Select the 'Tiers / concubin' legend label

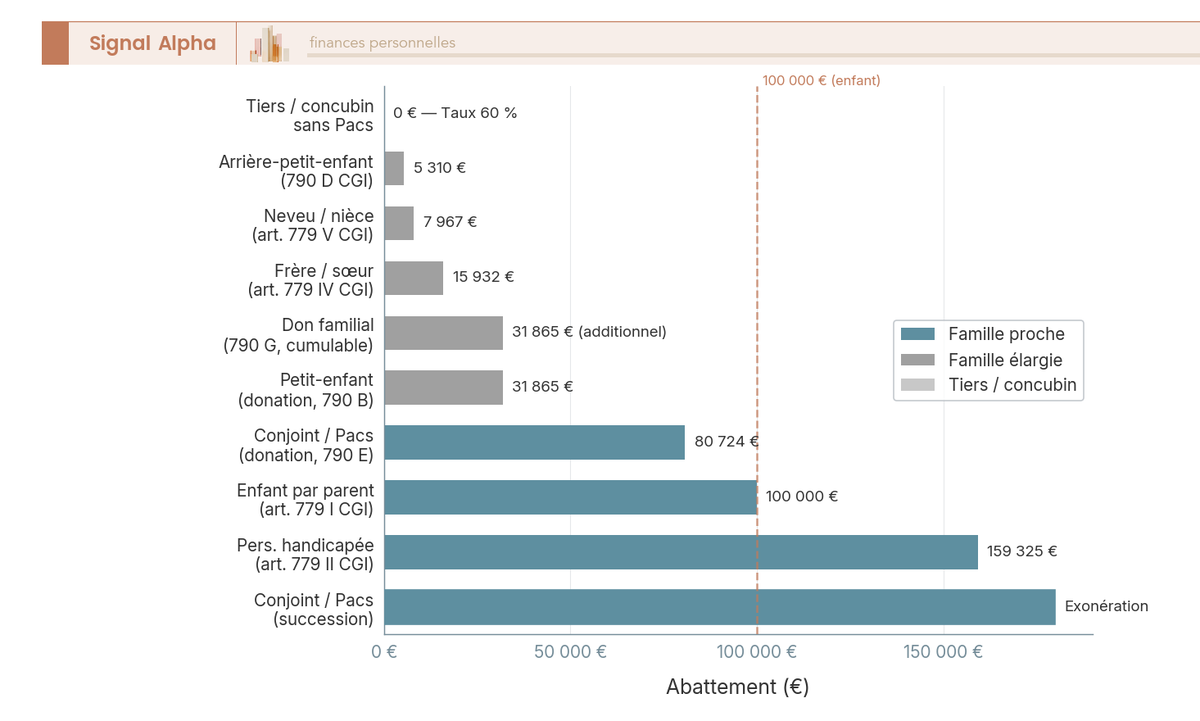[1012, 385]
